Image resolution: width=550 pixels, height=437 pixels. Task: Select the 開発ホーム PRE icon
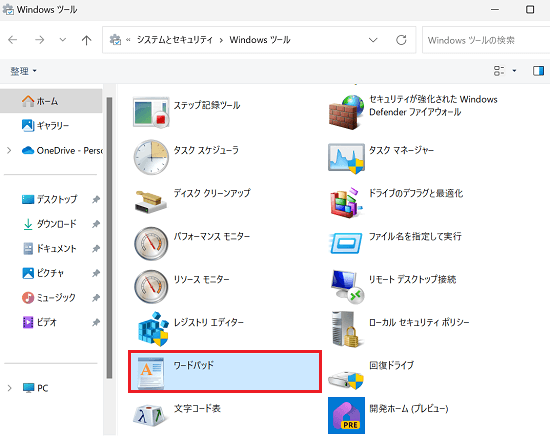tap(347, 416)
